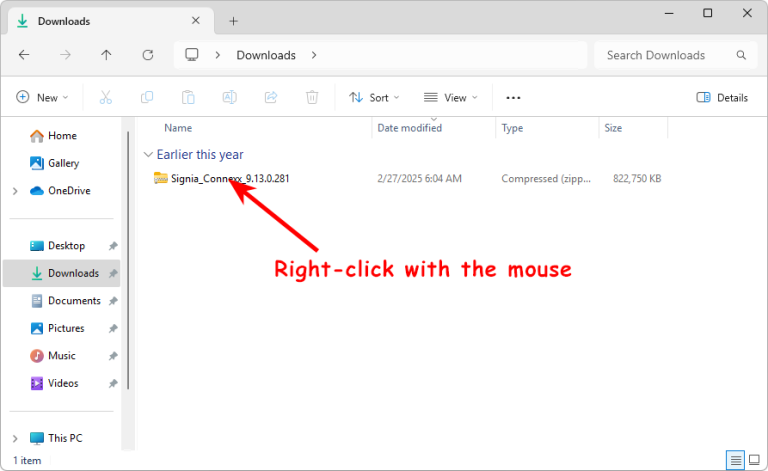Open the See more ellipsis menu
Viewport: 768px width, 471px height.
click(513, 97)
